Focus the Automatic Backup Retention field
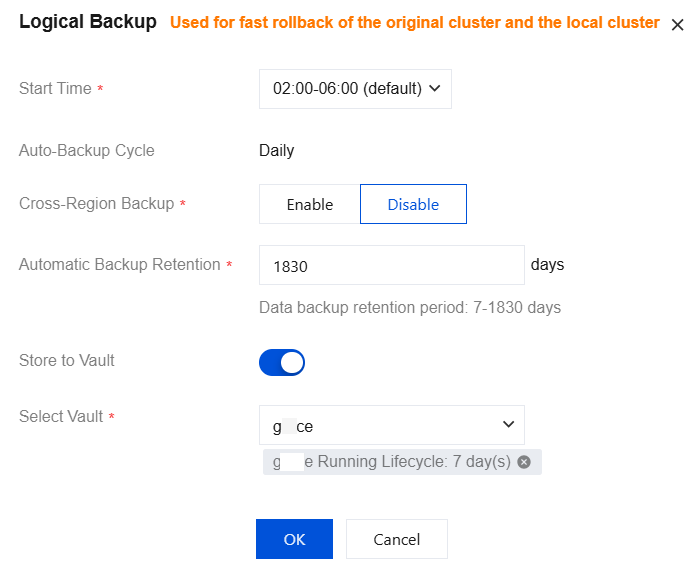Screen dimensions: 699x572 coord(391,265)
